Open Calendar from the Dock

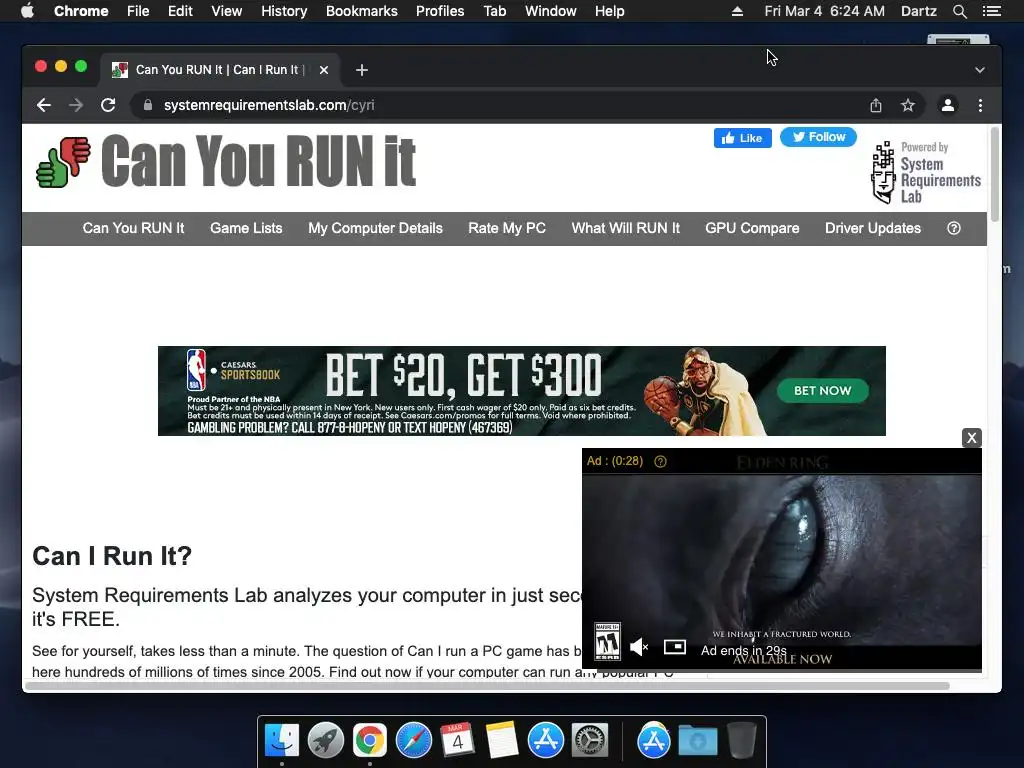click(x=457, y=741)
